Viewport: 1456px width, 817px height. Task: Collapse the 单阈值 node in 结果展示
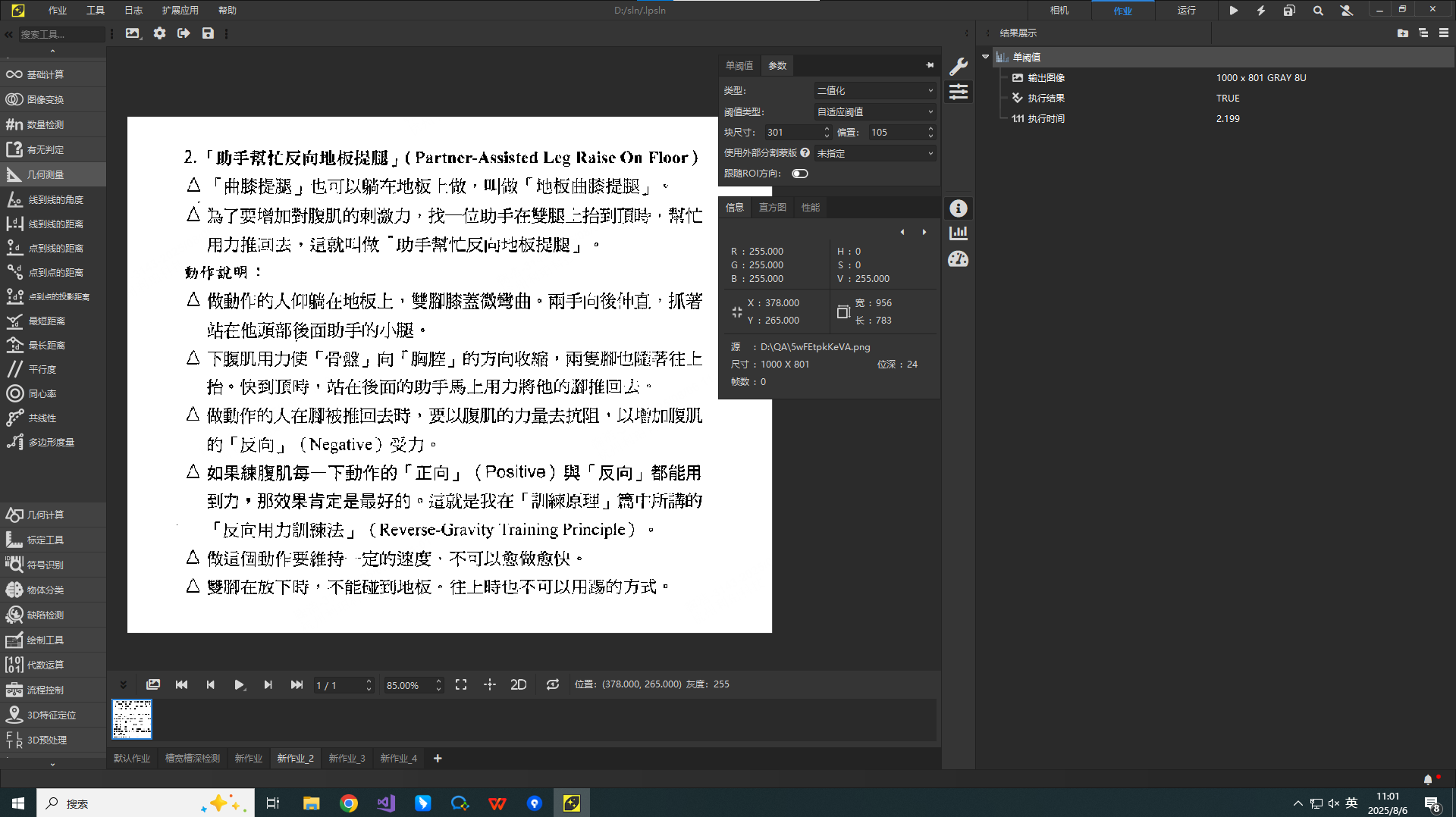click(x=986, y=57)
